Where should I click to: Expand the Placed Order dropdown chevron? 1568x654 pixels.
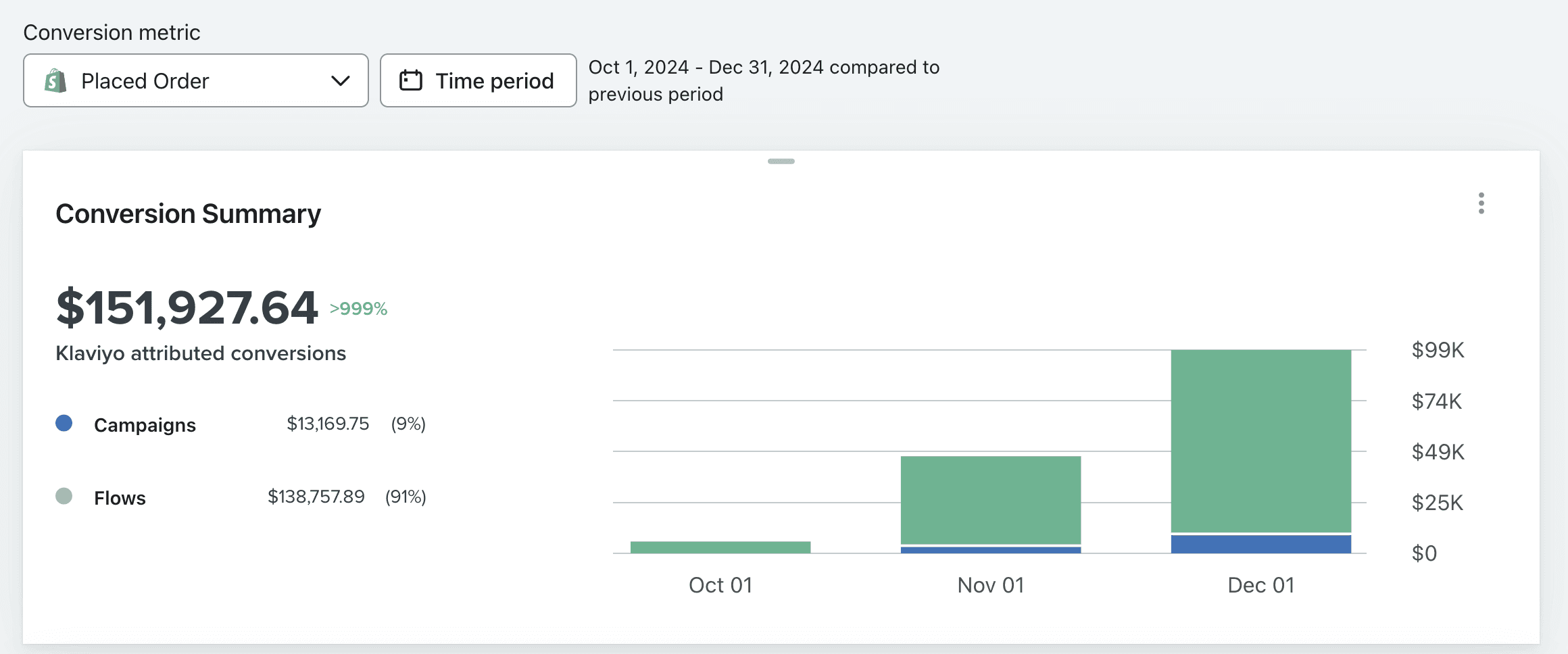(x=341, y=81)
